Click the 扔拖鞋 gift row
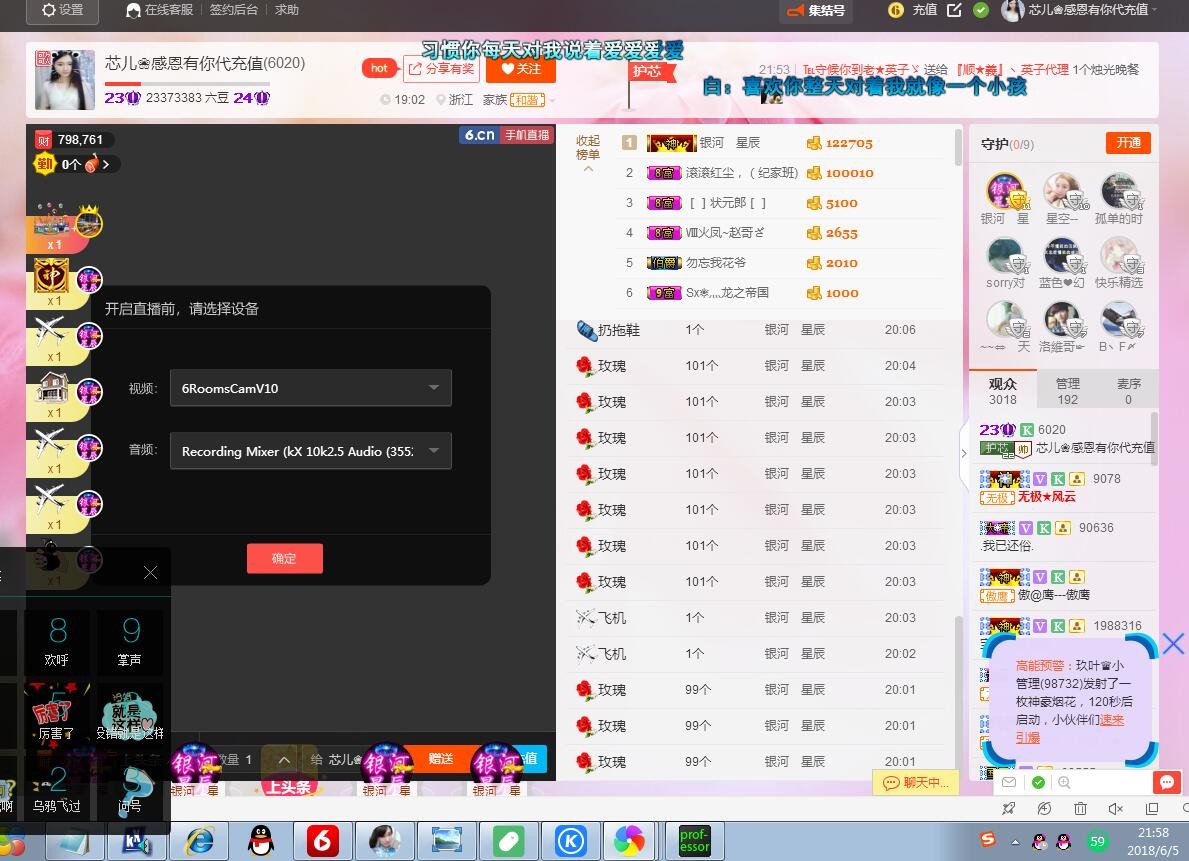The image size is (1189, 861). [x=757, y=330]
